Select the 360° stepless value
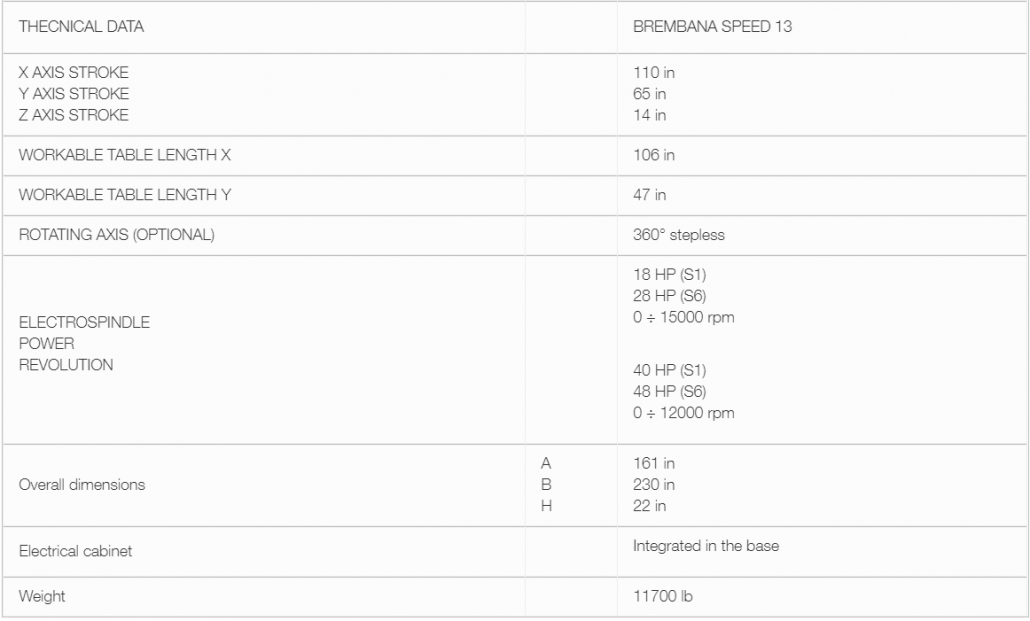Viewport: 1030px width, 621px height. pos(679,235)
